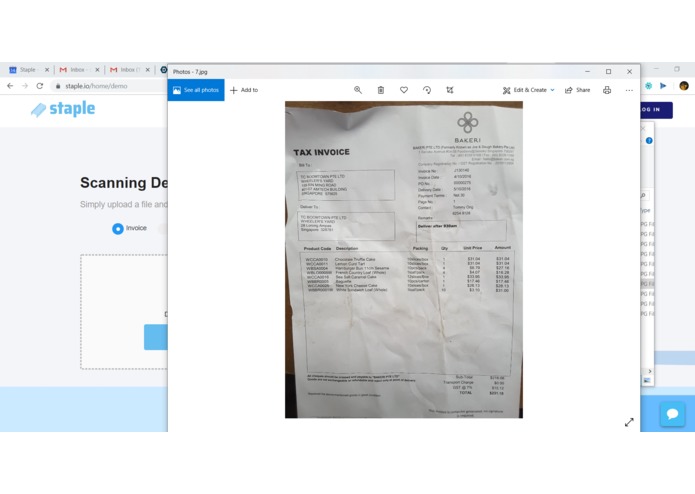Click the teal gear browser extension icon
This screenshot has height=494, width=695.
click(x=648, y=86)
